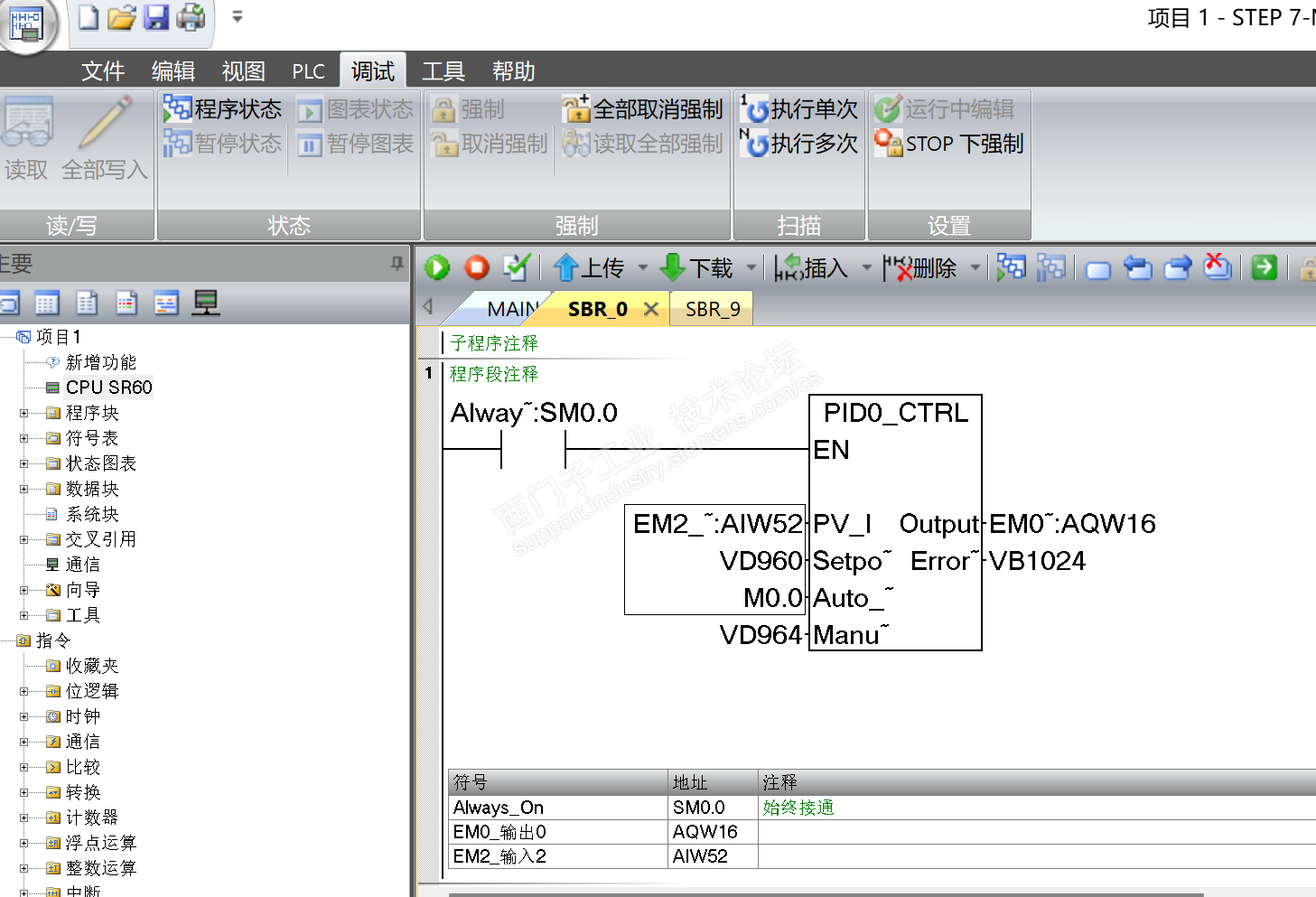The width and height of the screenshot is (1316, 897).
Task: Click 读取全部强制 in the ribbon
Action: coord(642,144)
